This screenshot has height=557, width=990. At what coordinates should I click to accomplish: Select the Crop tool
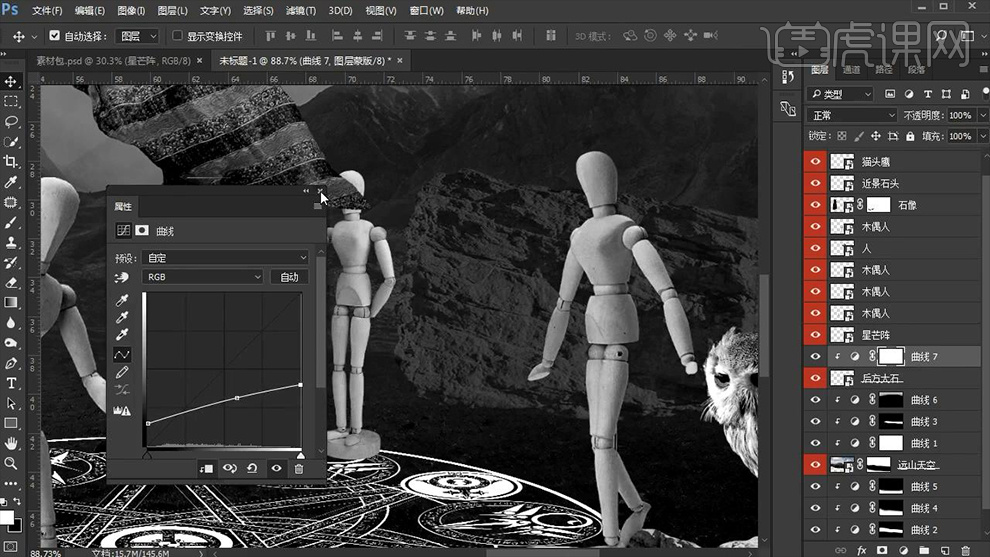tap(11, 162)
